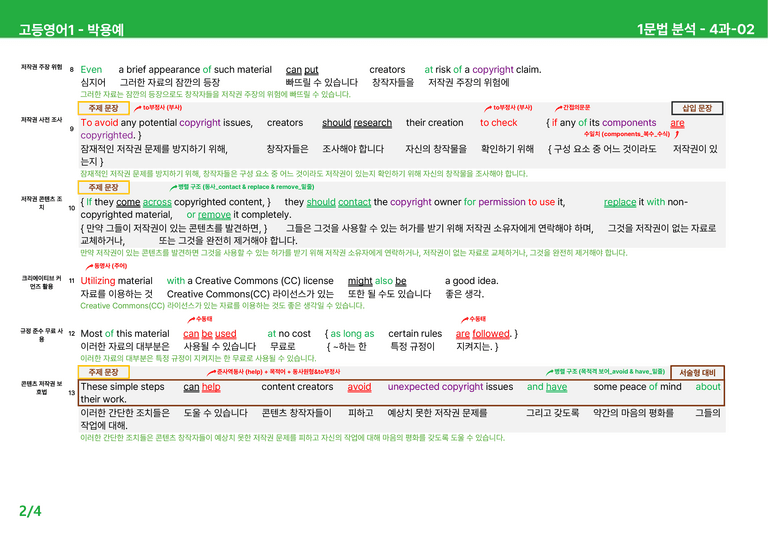Click the green arrow before 병렬 구조 (동사_contact) note

pyautogui.click(x=173, y=187)
